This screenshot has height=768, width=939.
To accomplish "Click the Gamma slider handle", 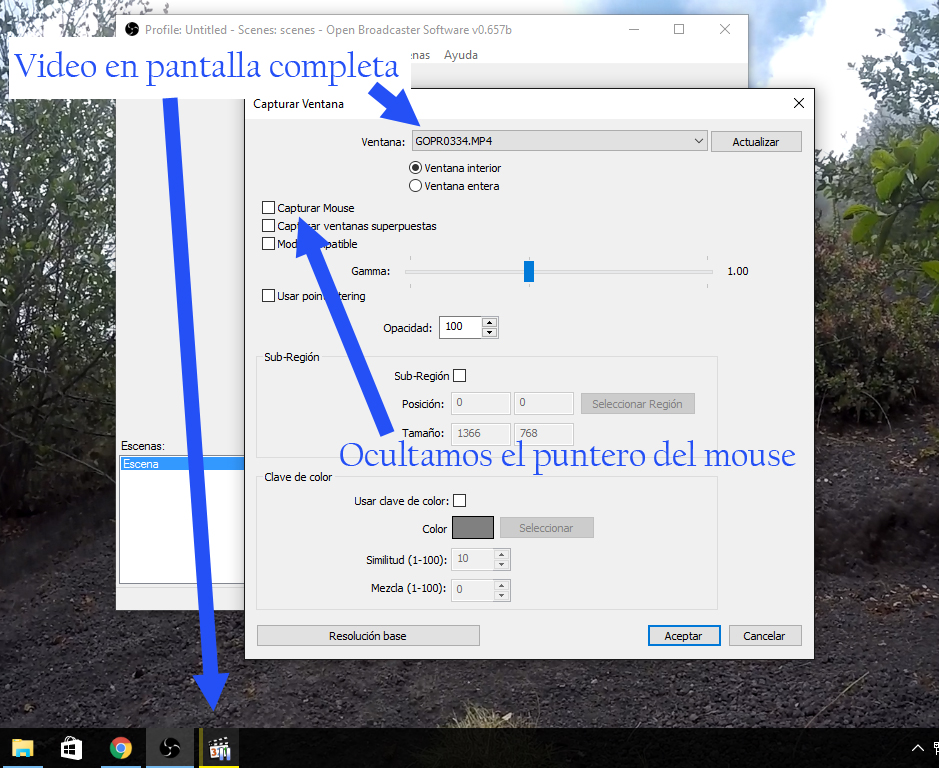I will coord(529,271).
